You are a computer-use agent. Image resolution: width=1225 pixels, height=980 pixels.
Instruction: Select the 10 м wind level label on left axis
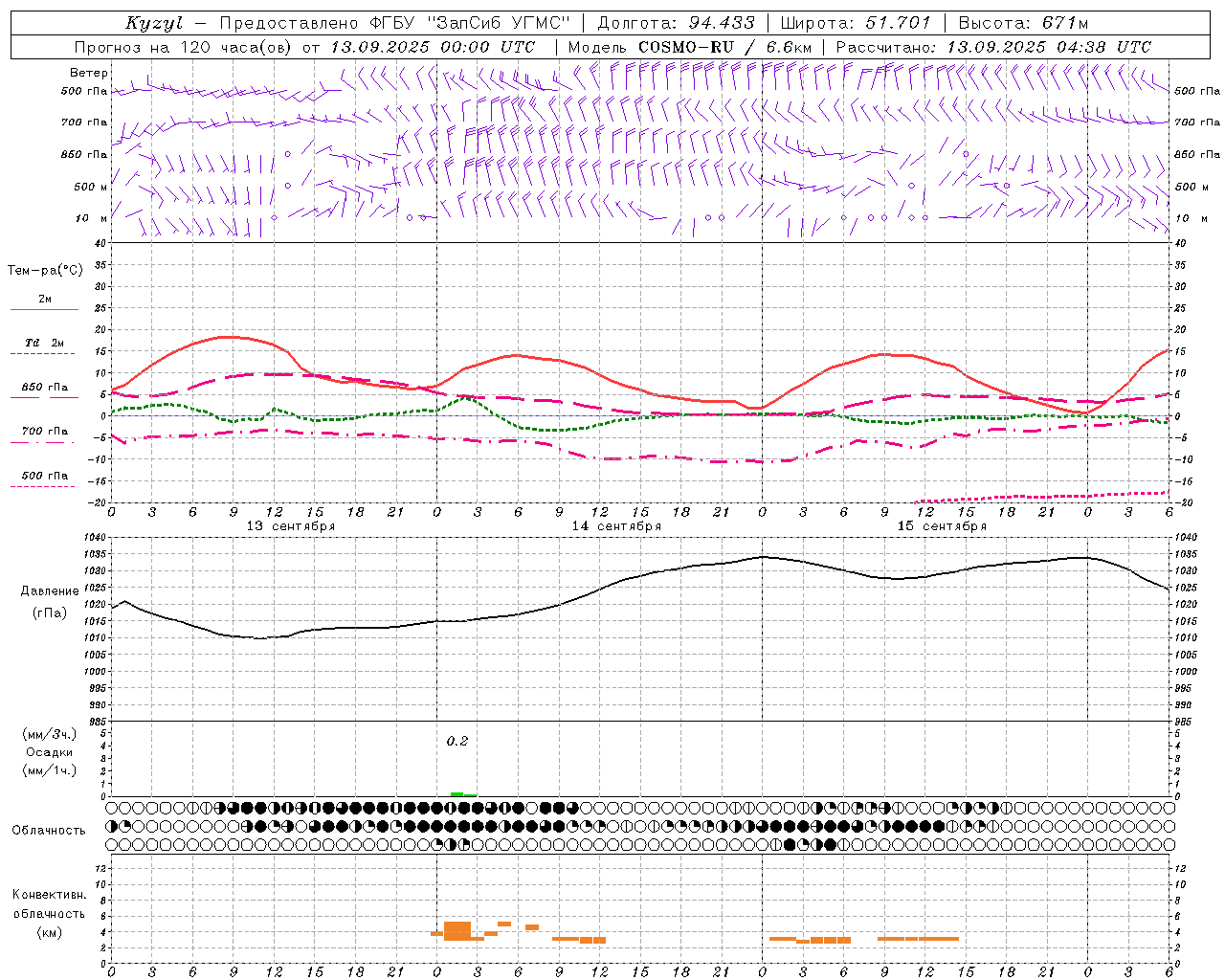pos(92,218)
